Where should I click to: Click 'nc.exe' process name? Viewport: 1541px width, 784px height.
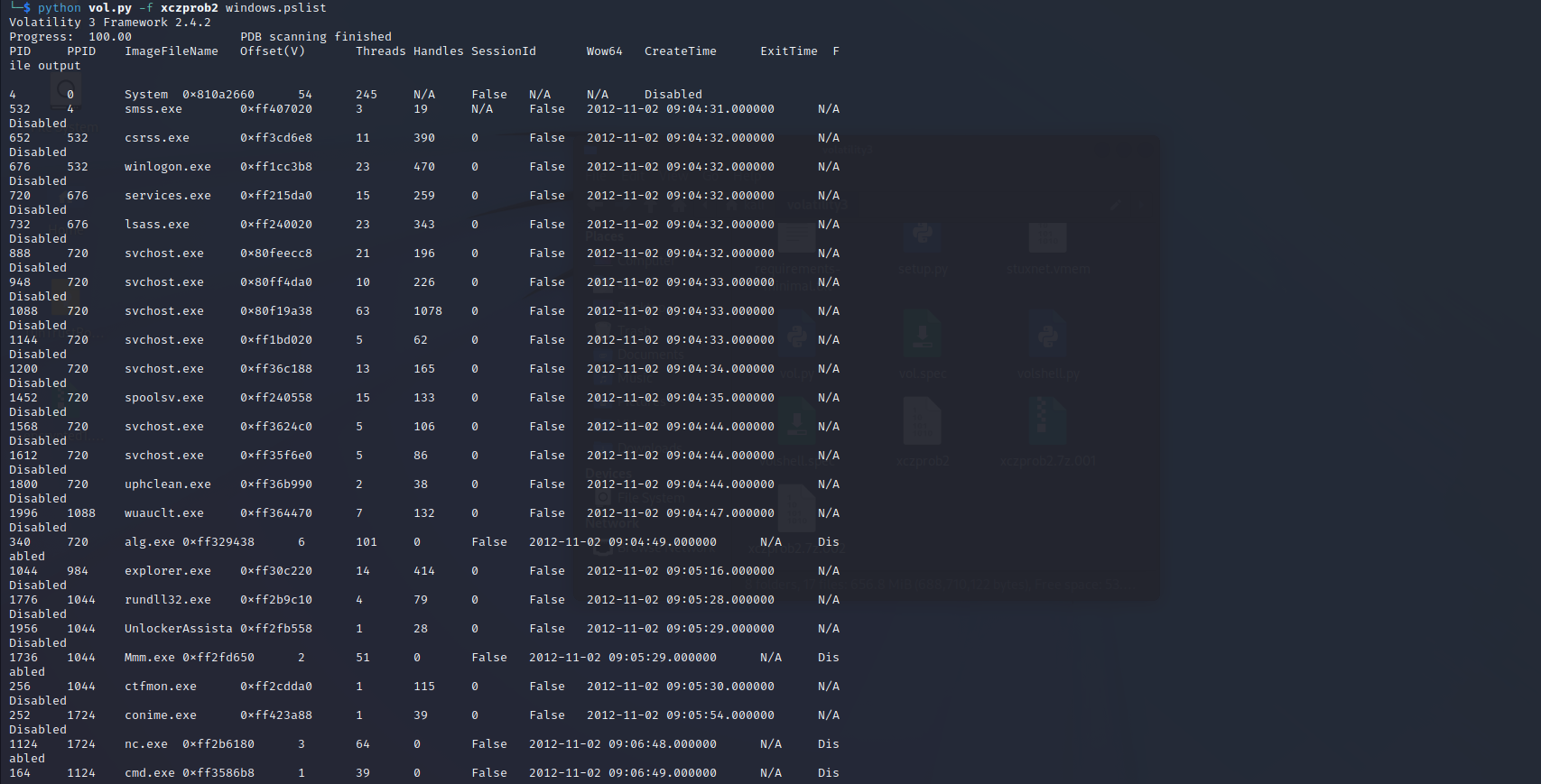tap(146, 744)
